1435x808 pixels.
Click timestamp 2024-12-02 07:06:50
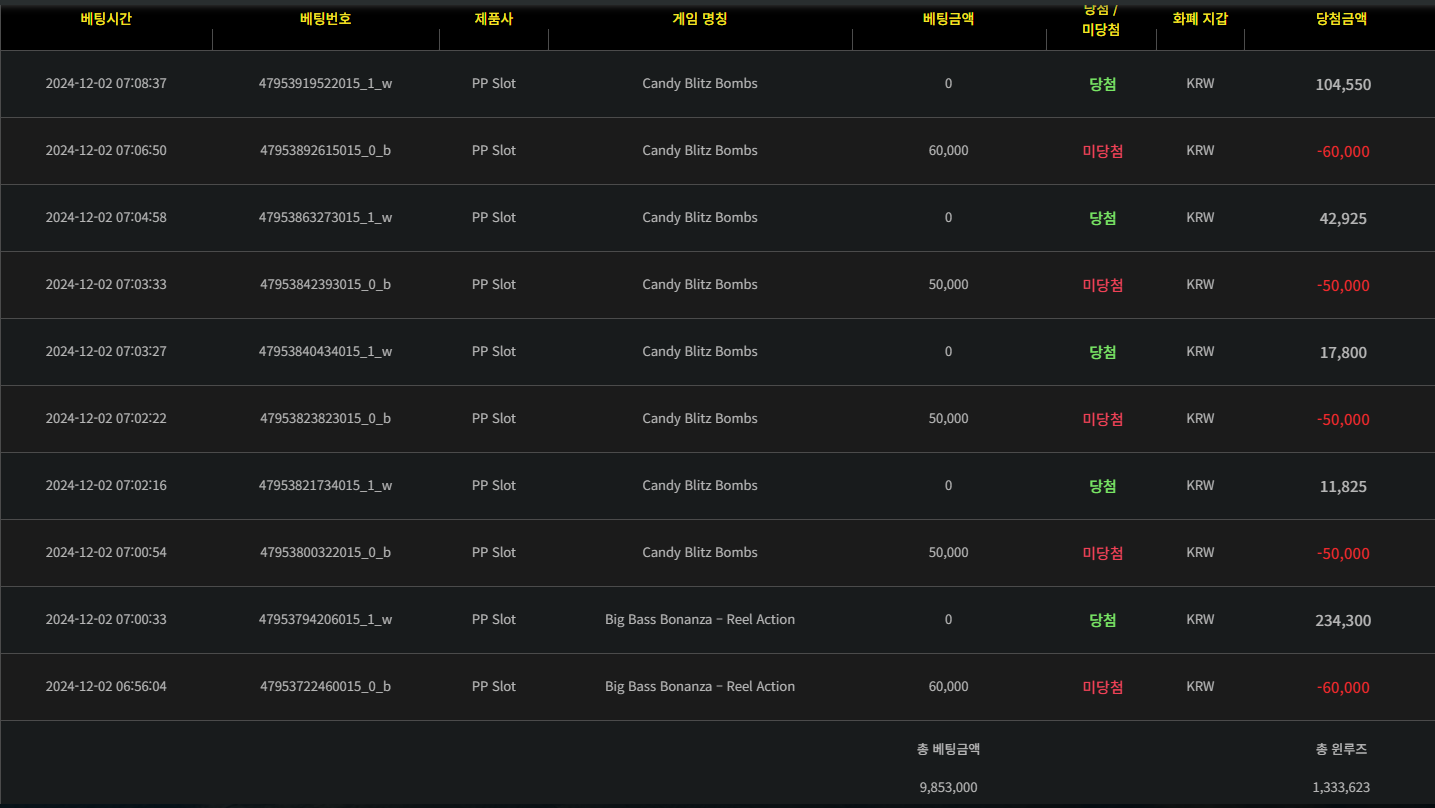(106, 151)
